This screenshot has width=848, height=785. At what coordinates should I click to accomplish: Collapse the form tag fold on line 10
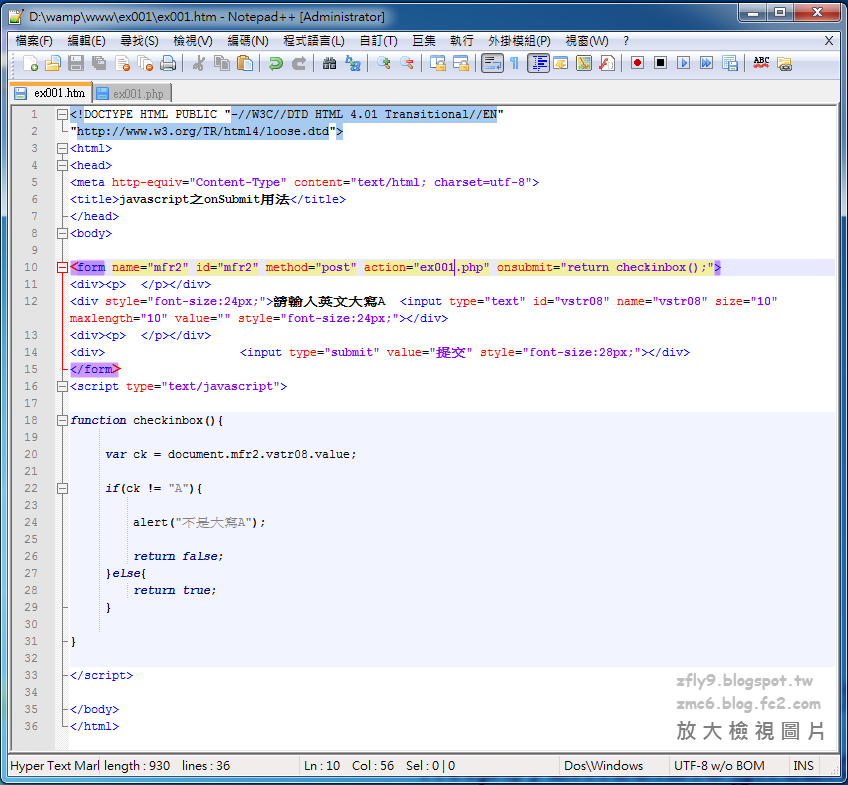click(62, 267)
